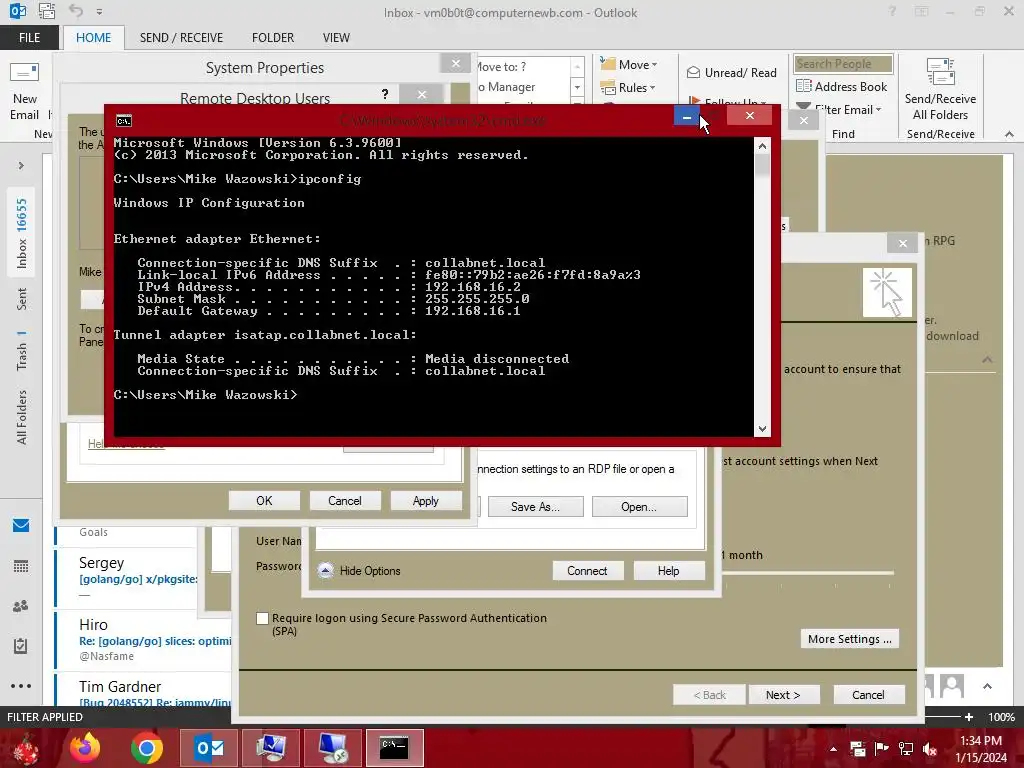This screenshot has height=768, width=1024.
Task: Open Ribbon Display Options icon
Action: [921, 12]
